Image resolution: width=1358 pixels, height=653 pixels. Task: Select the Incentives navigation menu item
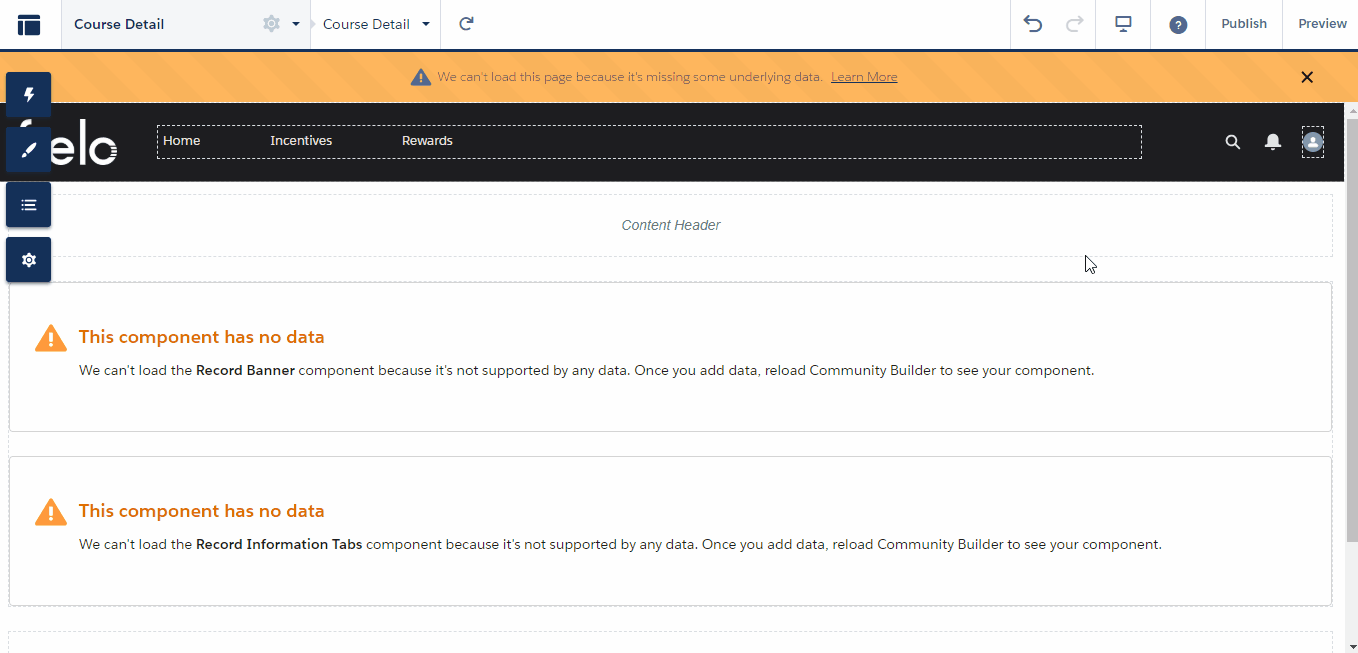tap(301, 141)
